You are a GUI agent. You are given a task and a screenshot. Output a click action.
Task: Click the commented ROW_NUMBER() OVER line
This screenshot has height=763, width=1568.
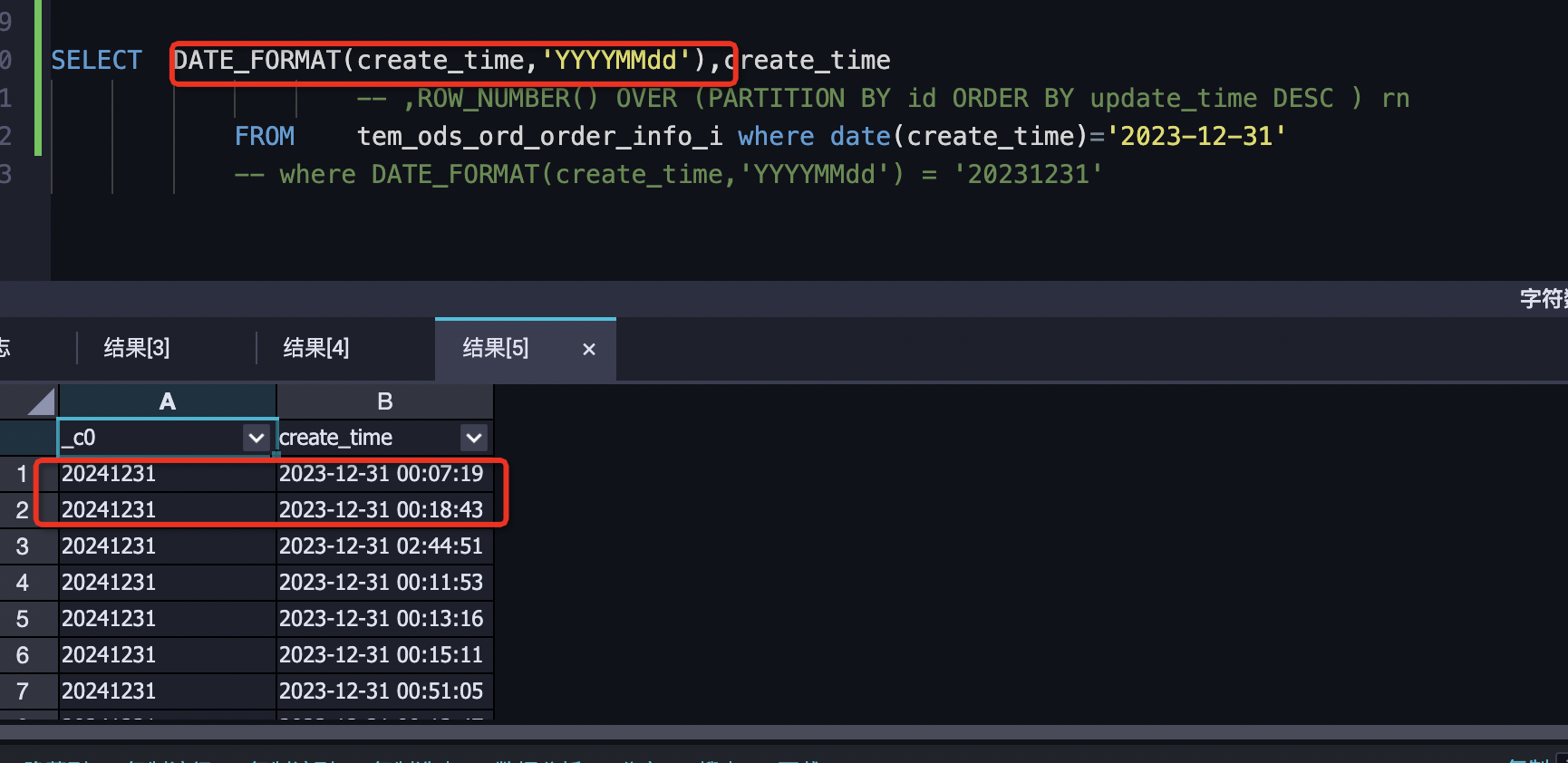coord(883,99)
